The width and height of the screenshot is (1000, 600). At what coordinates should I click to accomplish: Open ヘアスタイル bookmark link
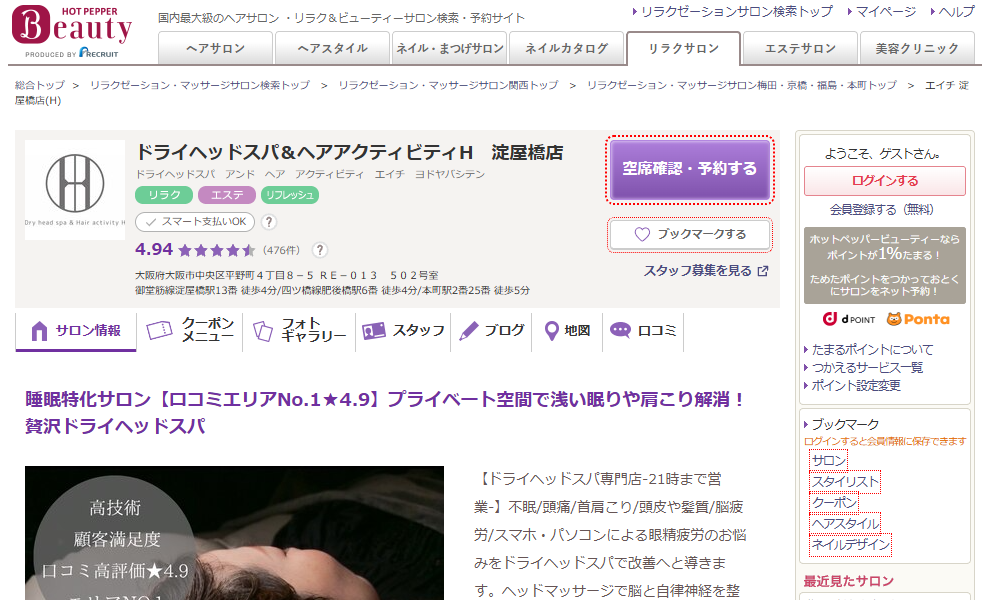(x=845, y=523)
